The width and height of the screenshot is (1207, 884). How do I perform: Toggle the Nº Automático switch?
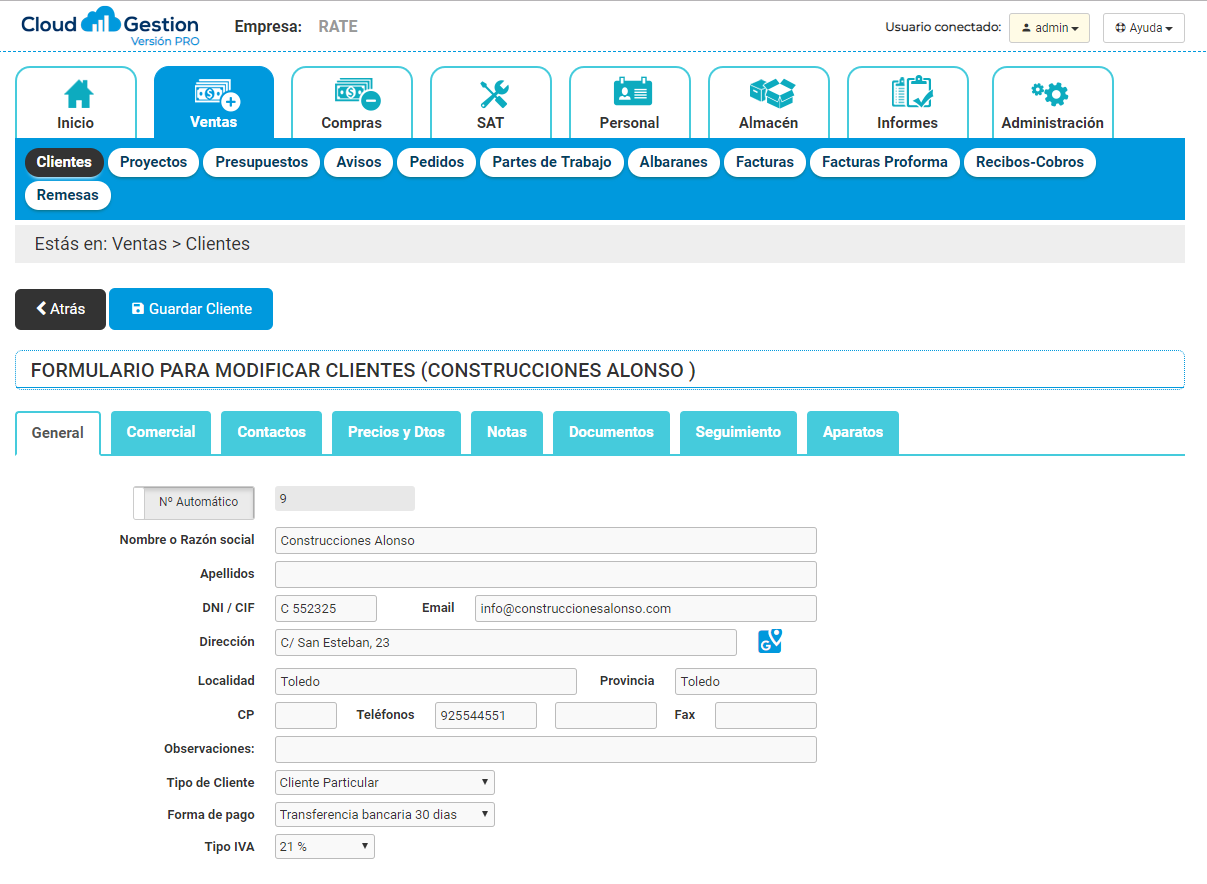tap(194, 502)
